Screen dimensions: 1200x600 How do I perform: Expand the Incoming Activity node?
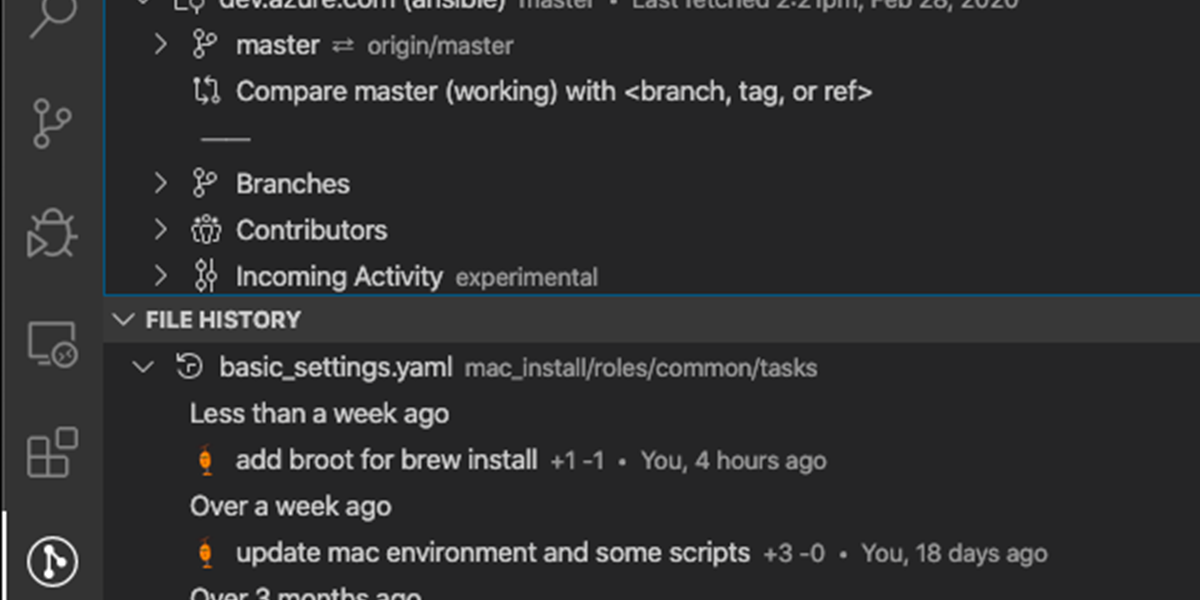point(161,276)
